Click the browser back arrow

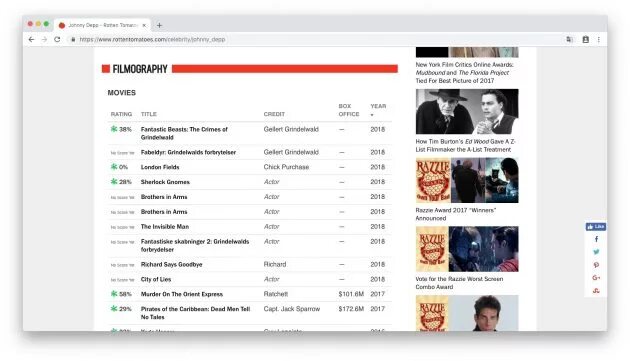point(31,39)
